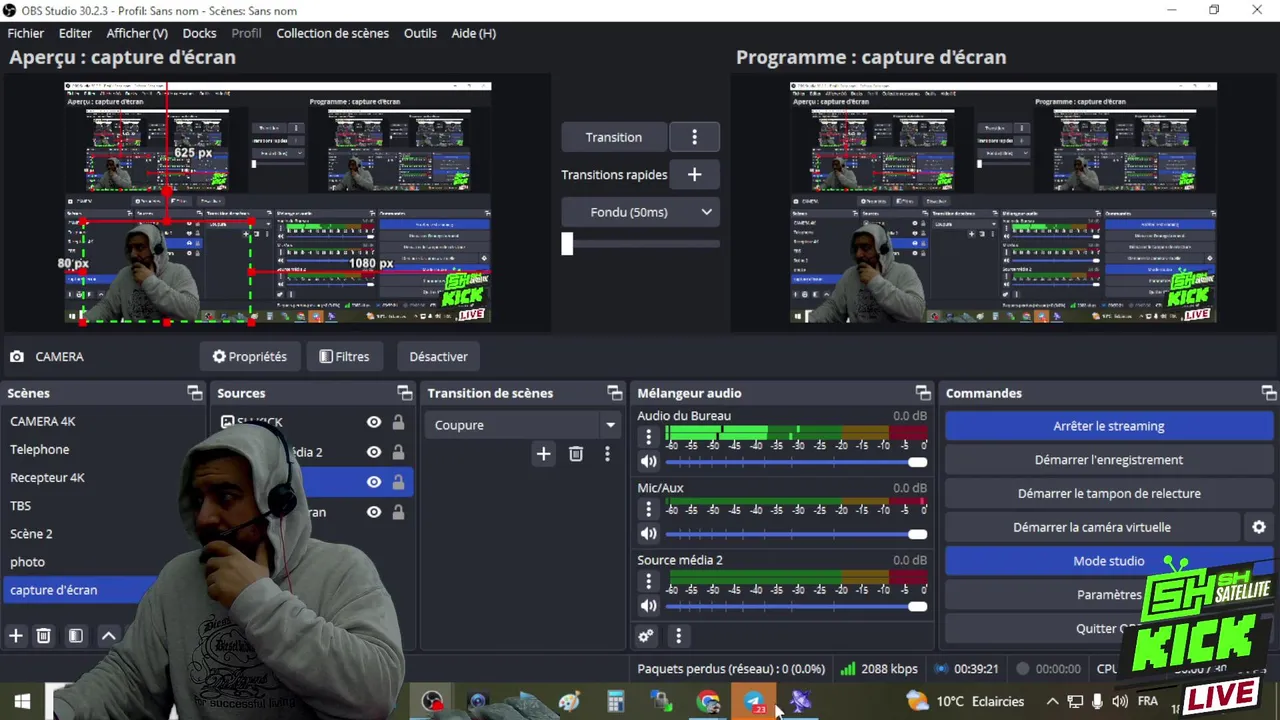Lock the Source média 2 source row

point(398,452)
